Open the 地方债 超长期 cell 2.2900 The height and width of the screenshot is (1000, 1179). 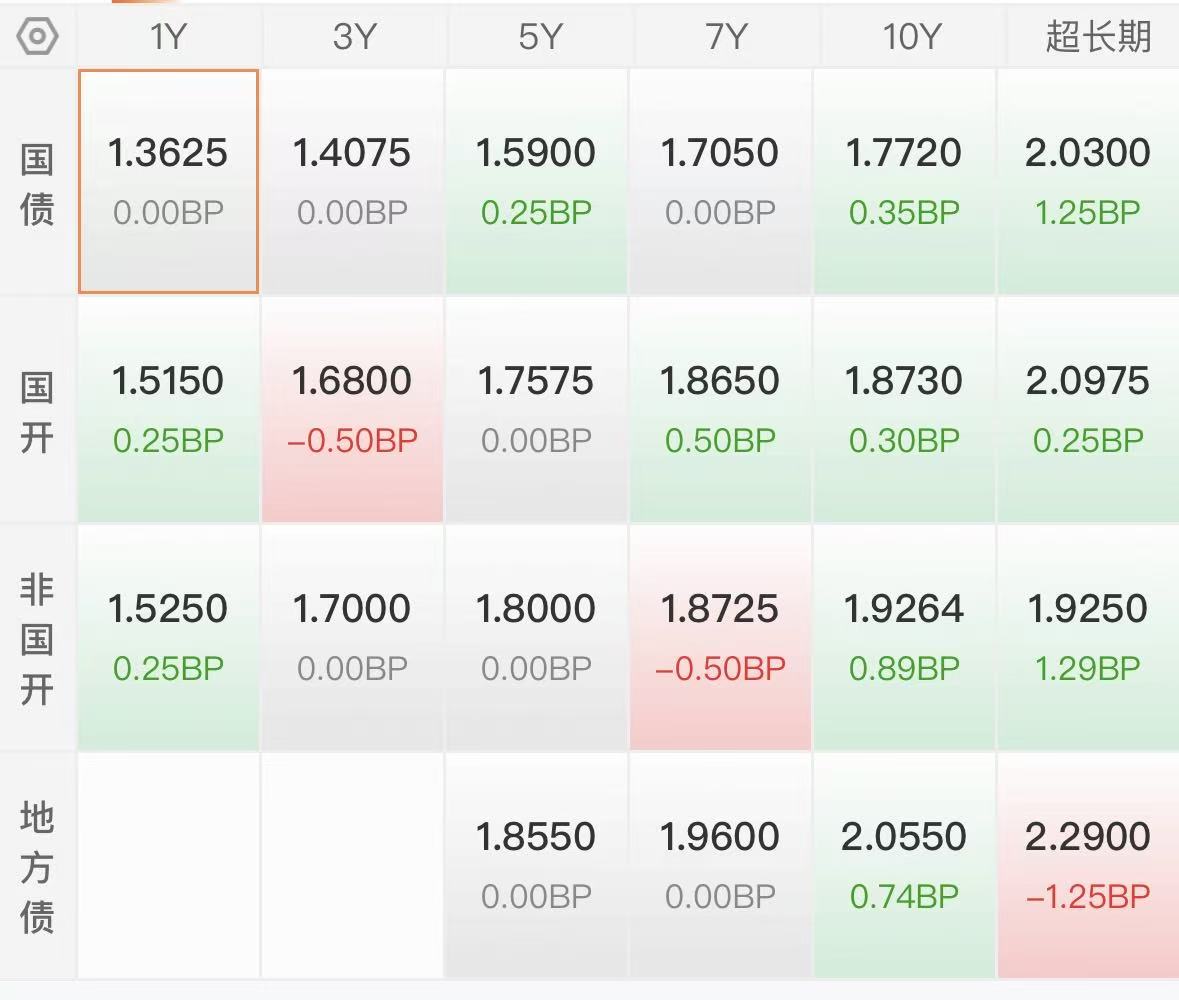point(1088,865)
